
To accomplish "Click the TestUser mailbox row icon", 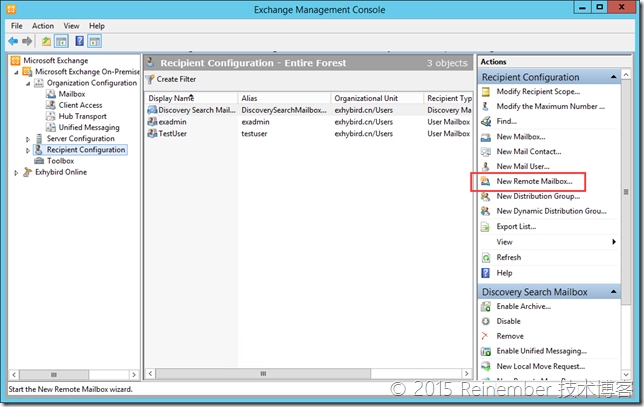I will pyautogui.click(x=152, y=133).
